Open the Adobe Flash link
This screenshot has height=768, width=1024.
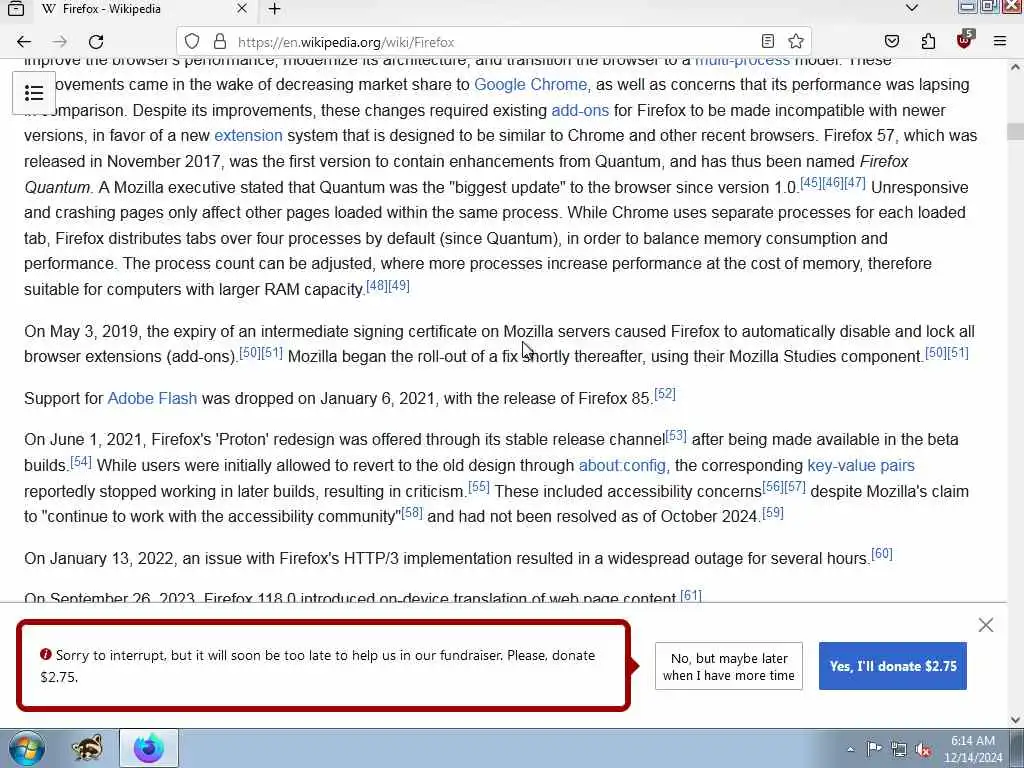click(152, 398)
